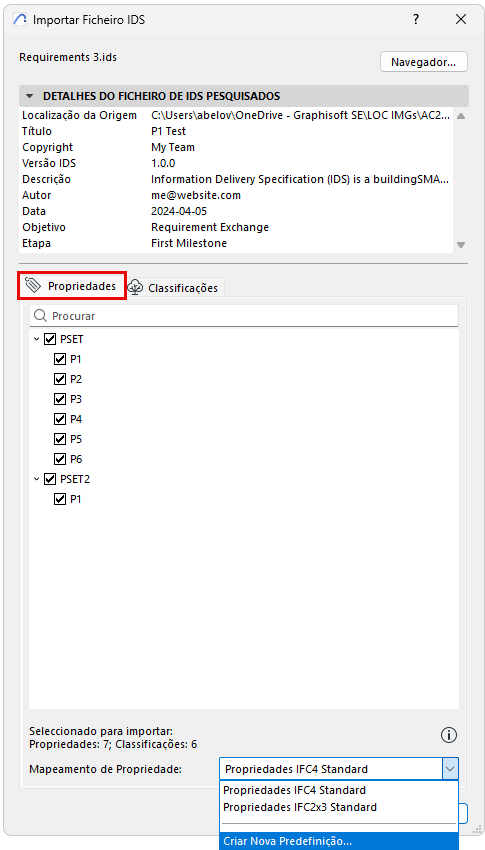
Task: Toggle the P2 checkbox under PSET
Action: coord(60,379)
